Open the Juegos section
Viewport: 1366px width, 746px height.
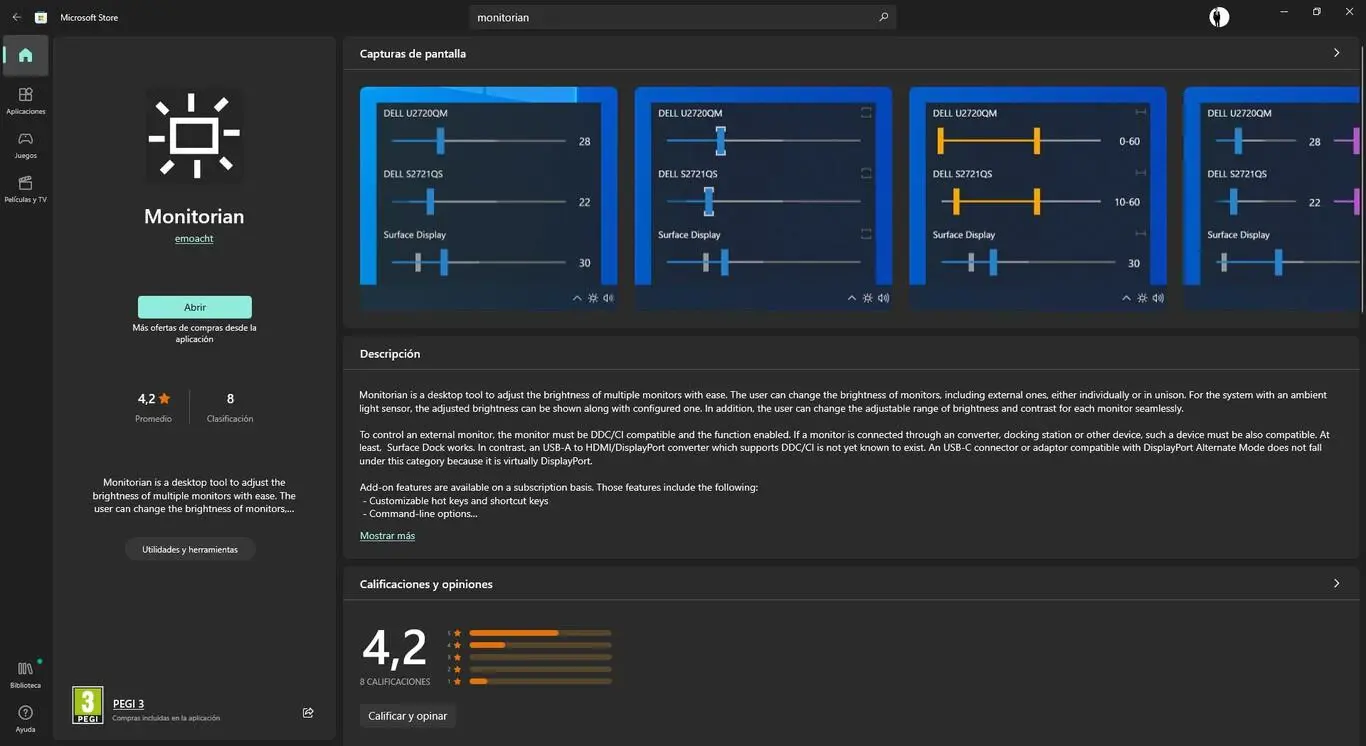(x=26, y=144)
